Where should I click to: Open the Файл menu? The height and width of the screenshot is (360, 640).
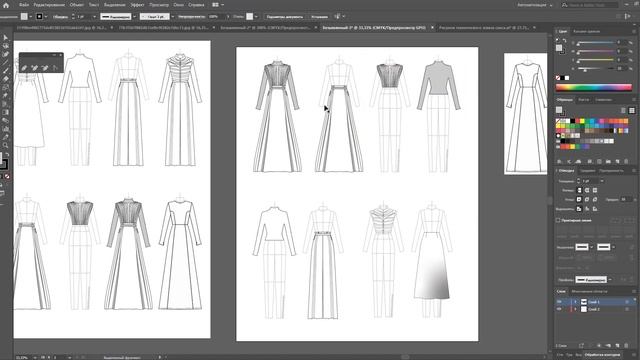click(24, 5)
